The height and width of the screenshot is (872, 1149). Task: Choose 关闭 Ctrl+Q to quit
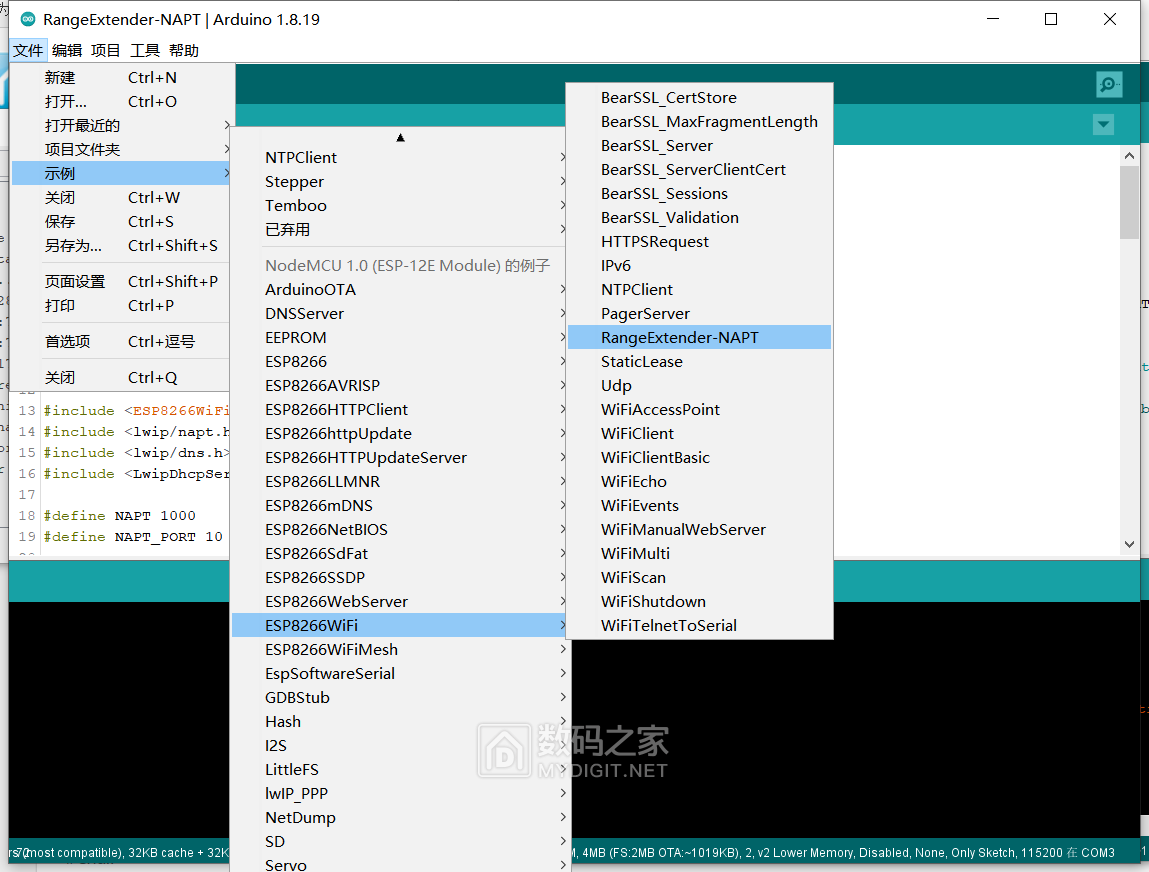pyautogui.click(x=121, y=377)
